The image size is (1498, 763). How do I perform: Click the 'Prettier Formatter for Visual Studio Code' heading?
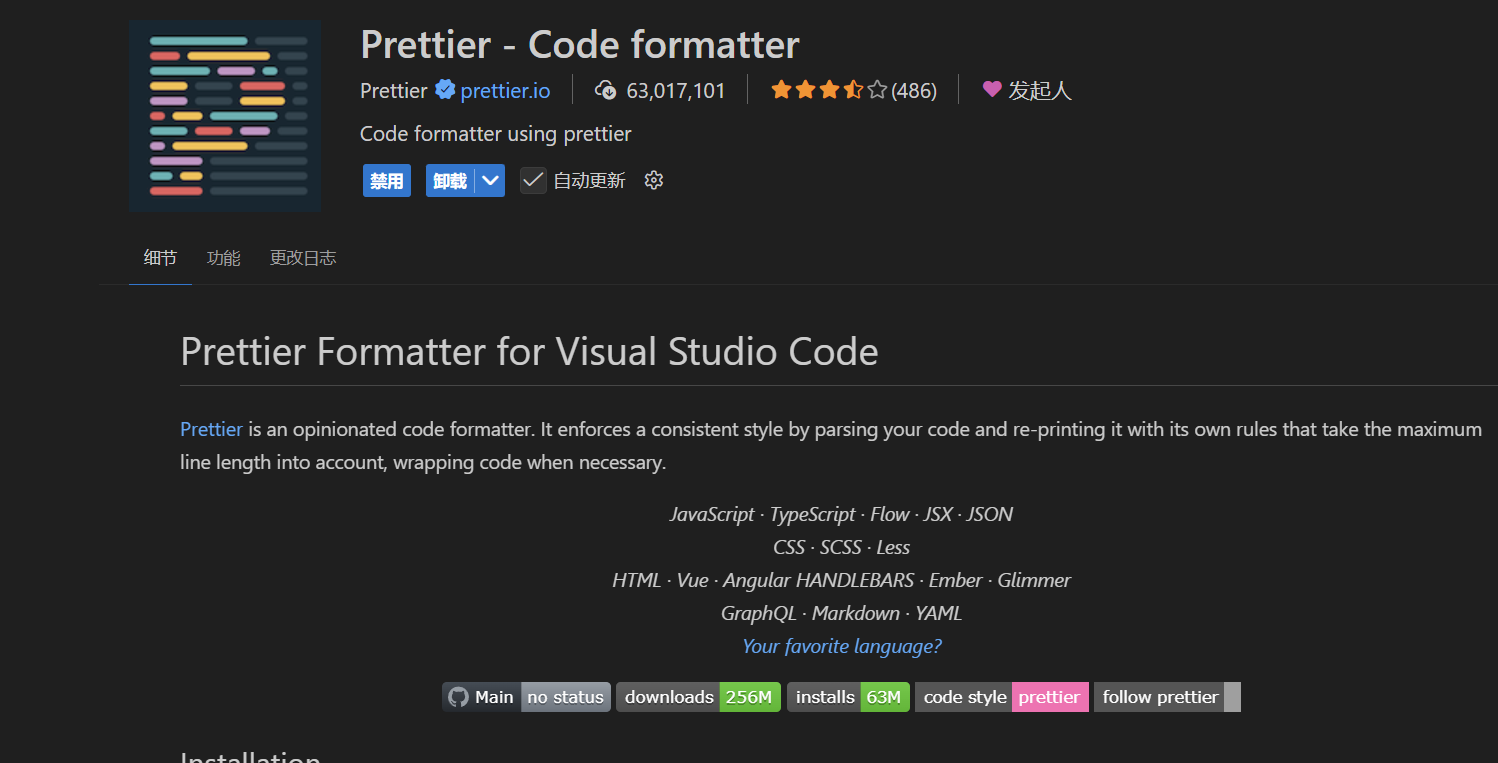click(530, 352)
